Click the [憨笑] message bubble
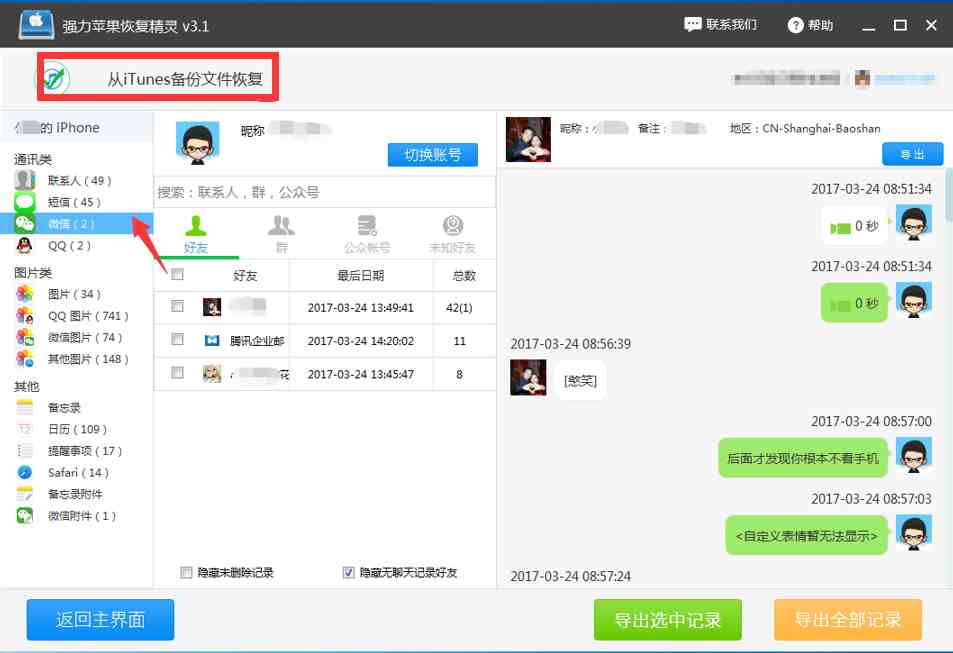The height and width of the screenshot is (653, 953). [x=580, y=381]
